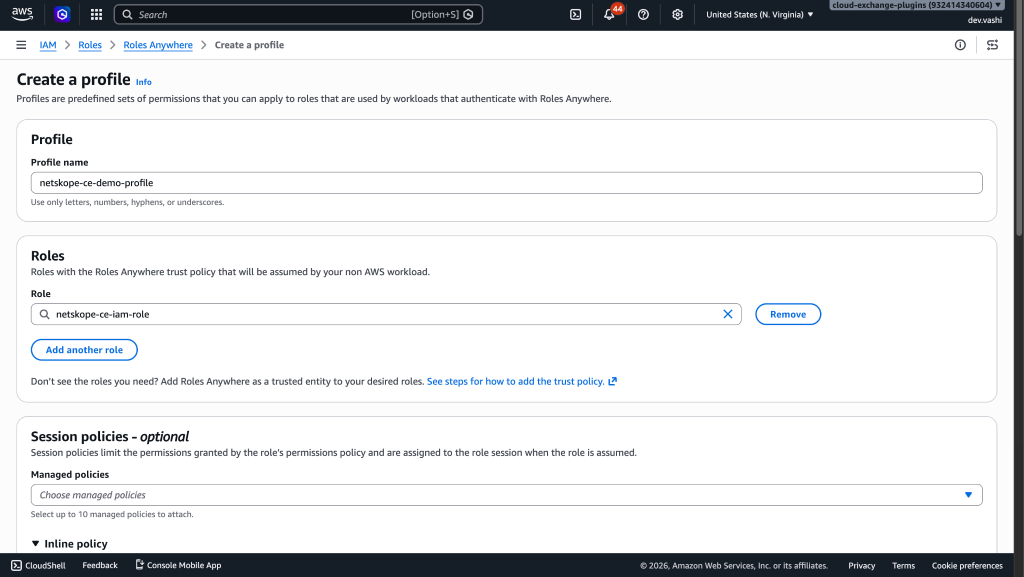Open the page preferences icon at top right
The height and width of the screenshot is (577, 1024).
pos(992,45)
